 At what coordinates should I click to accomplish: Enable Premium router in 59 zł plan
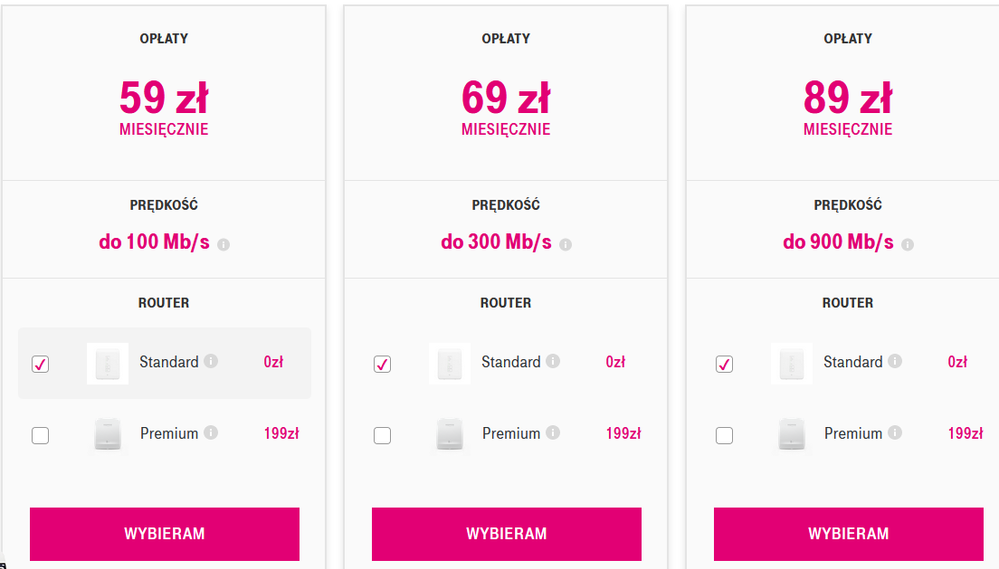pyautogui.click(x=40, y=435)
